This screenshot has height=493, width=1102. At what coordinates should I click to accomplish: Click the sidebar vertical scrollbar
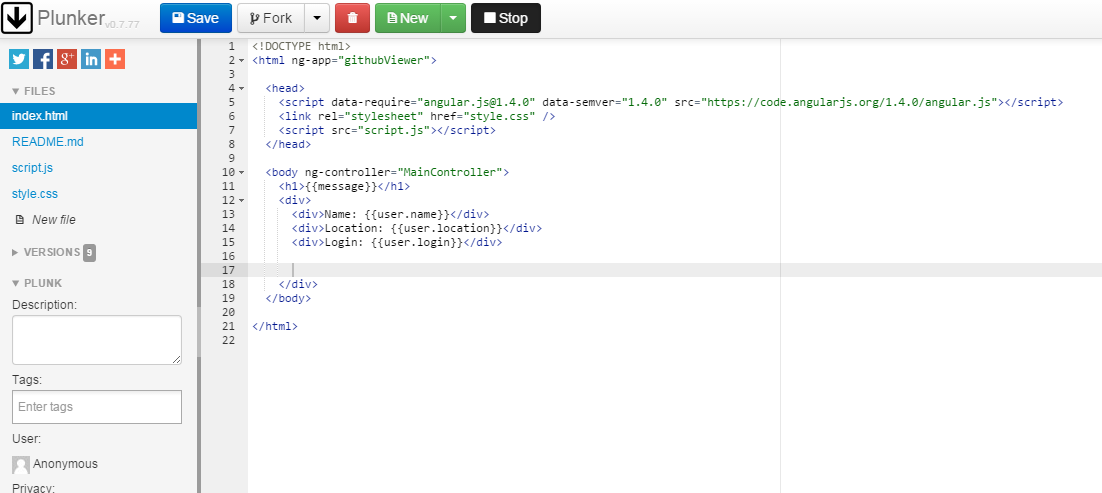[199, 267]
